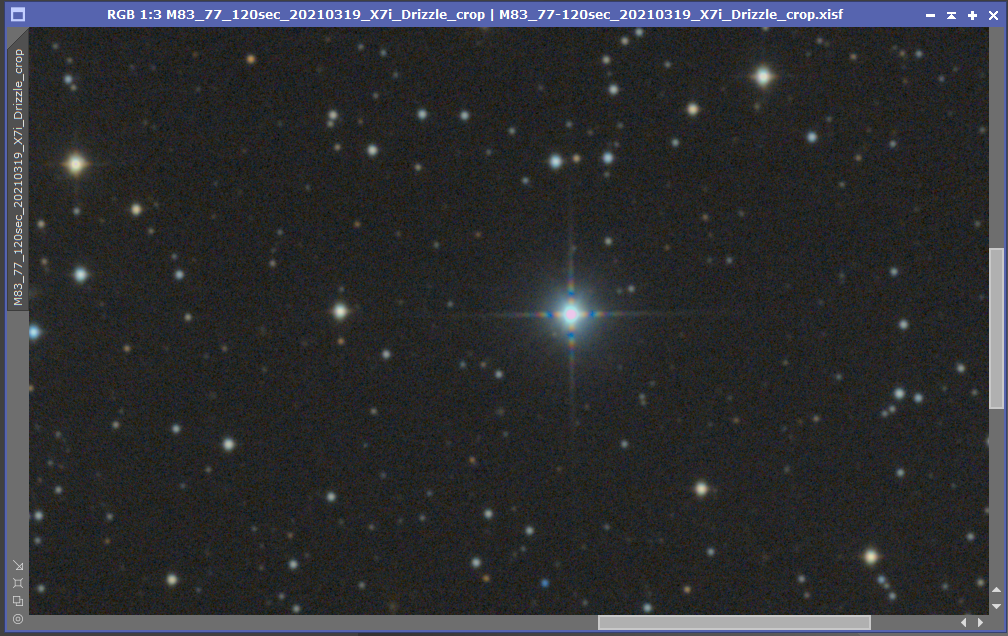1008x636 pixels.
Task: Click the diagonal arrow resize icon
Action: [x=18, y=565]
